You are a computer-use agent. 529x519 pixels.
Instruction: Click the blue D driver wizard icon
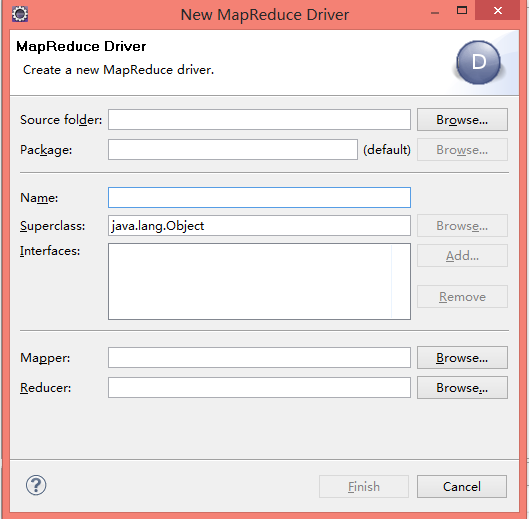click(478, 62)
